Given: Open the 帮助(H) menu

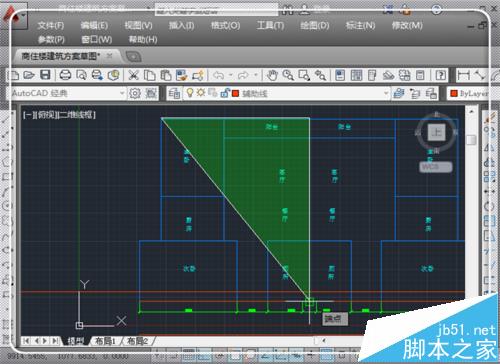Looking at the screenshot, I should click(x=143, y=40).
